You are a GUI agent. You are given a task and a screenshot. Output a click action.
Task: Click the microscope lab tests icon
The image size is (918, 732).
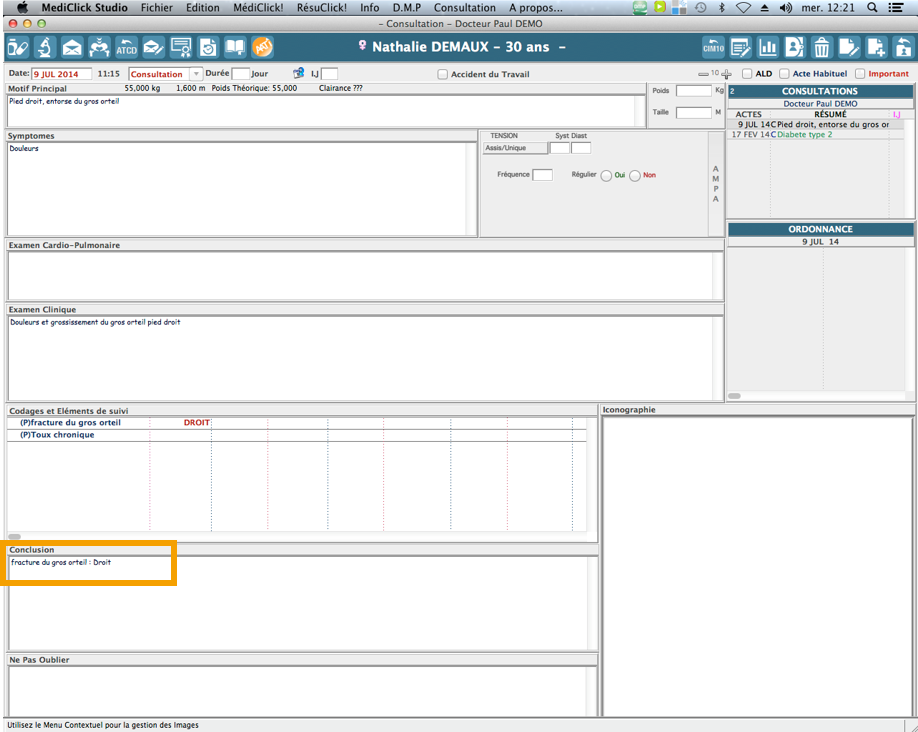point(44,47)
